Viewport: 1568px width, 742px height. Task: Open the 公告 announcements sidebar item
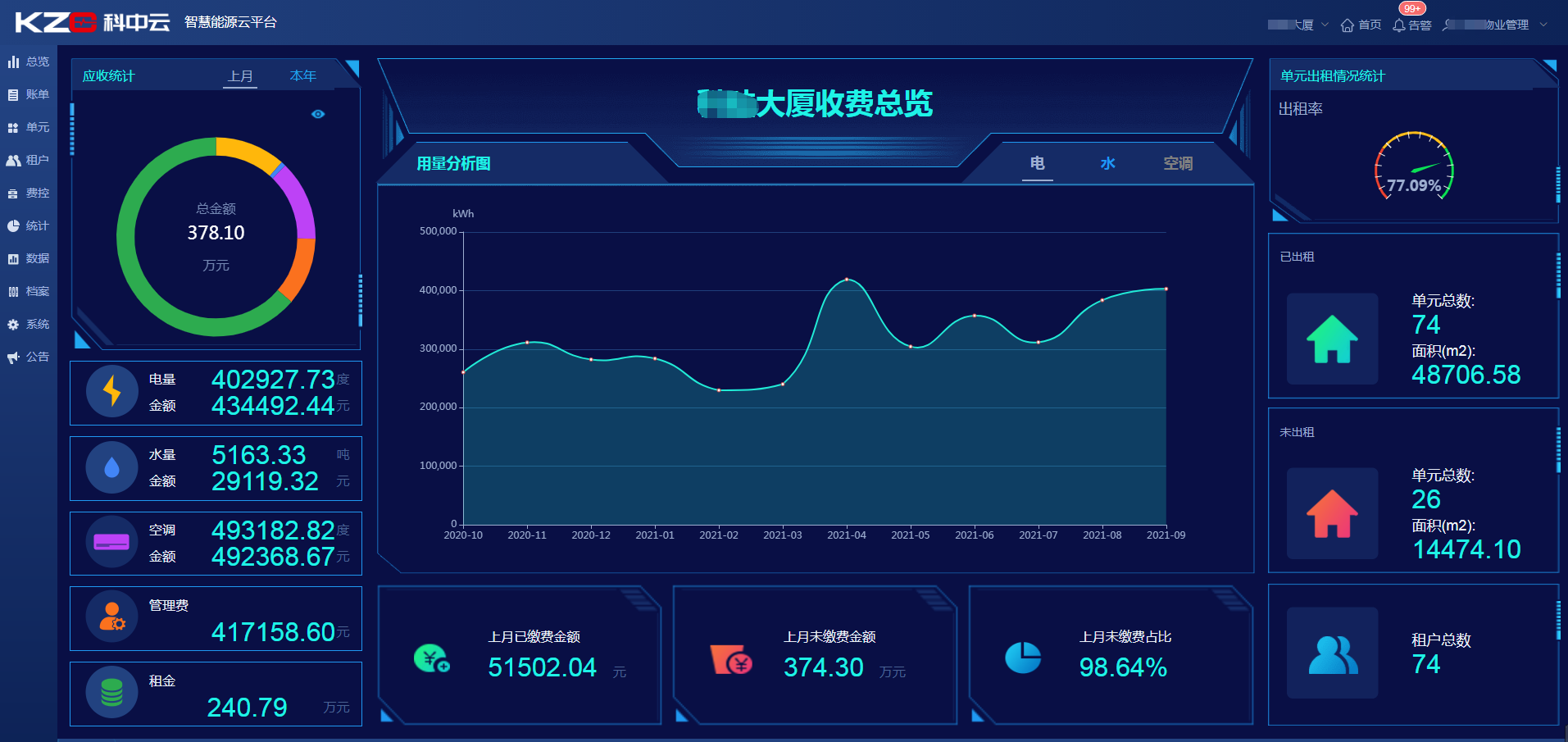(29, 357)
